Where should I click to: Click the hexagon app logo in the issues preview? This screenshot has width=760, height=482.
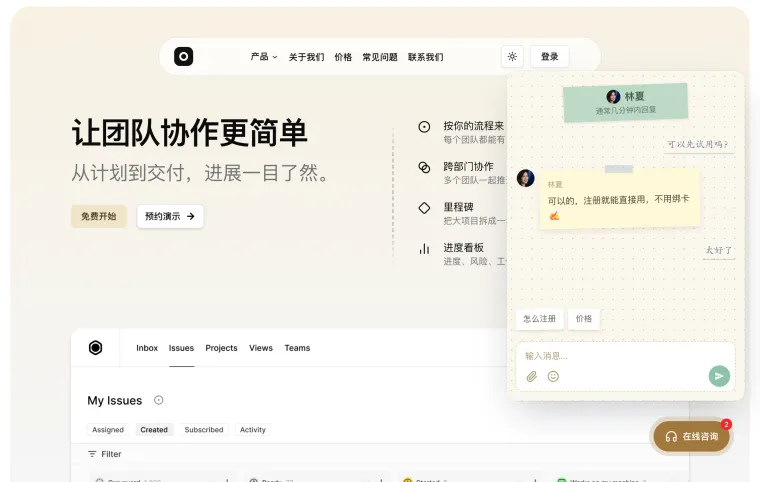(x=95, y=348)
